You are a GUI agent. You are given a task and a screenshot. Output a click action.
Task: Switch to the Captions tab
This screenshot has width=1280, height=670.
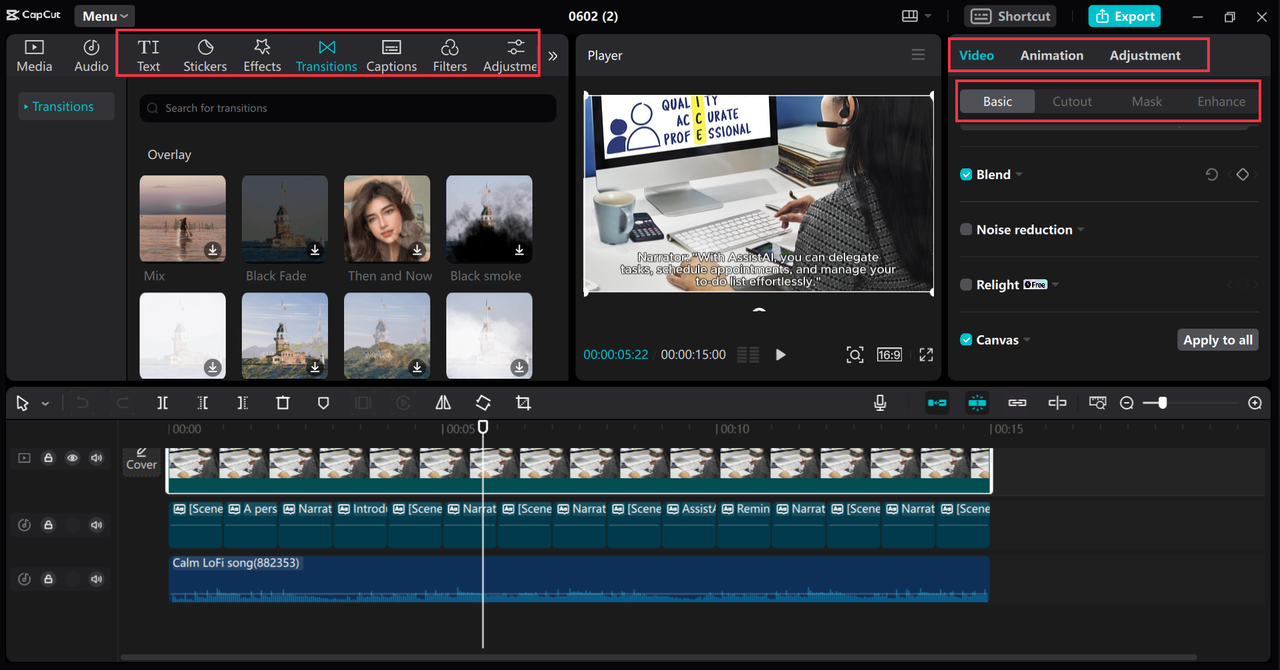[x=391, y=56]
